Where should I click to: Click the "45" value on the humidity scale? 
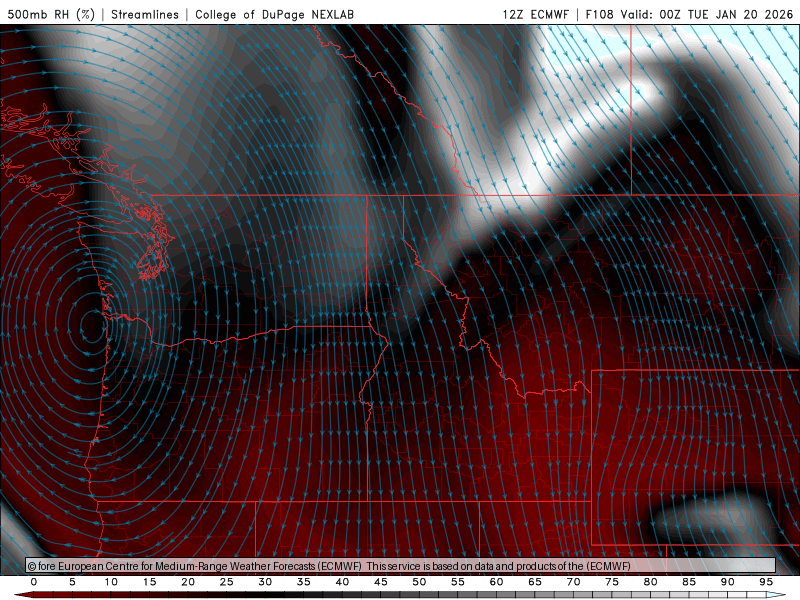pos(381,582)
